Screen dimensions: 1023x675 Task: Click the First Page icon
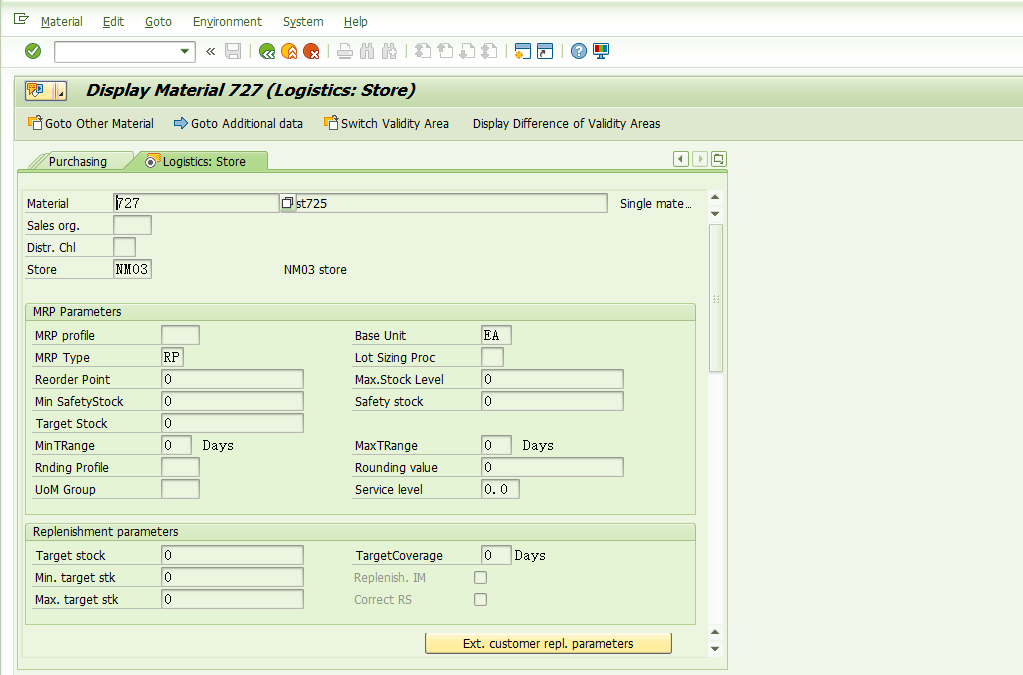[423, 51]
